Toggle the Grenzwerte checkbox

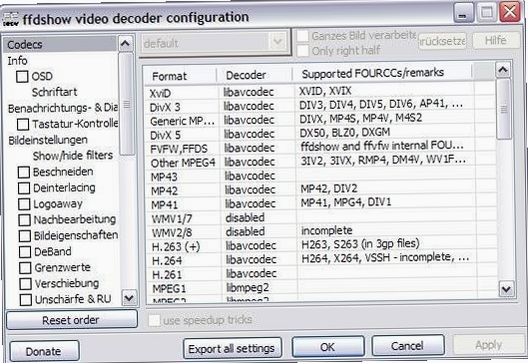(x=26, y=268)
